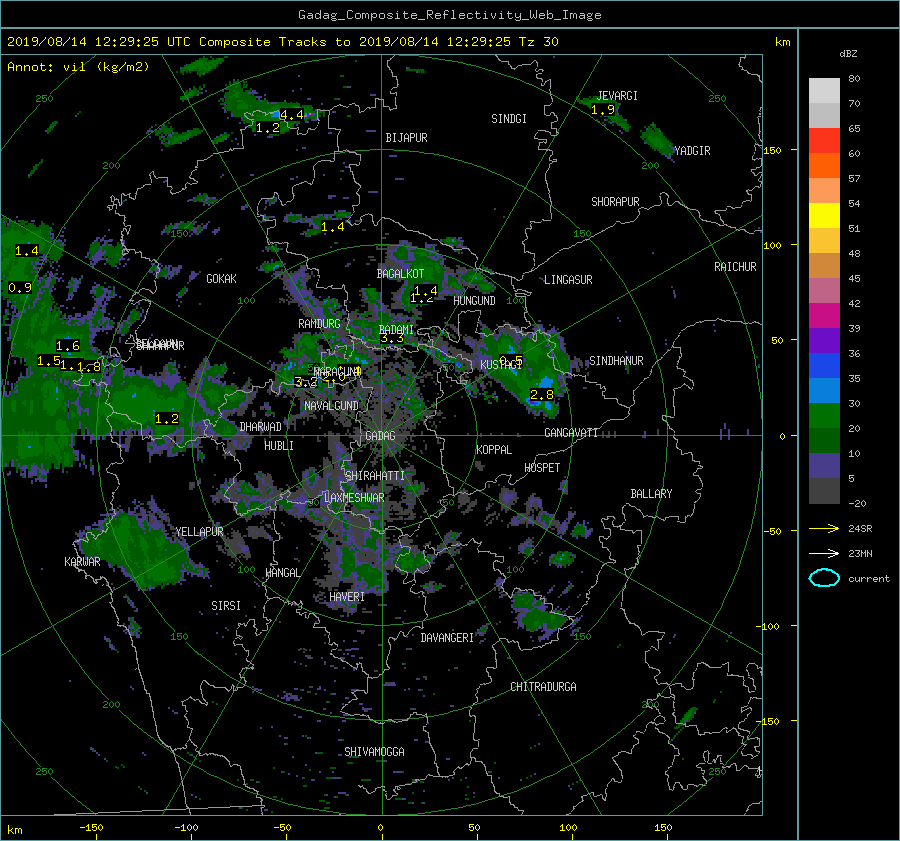Click the HUBLI city label
This screenshot has height=841, width=900.
point(278,446)
